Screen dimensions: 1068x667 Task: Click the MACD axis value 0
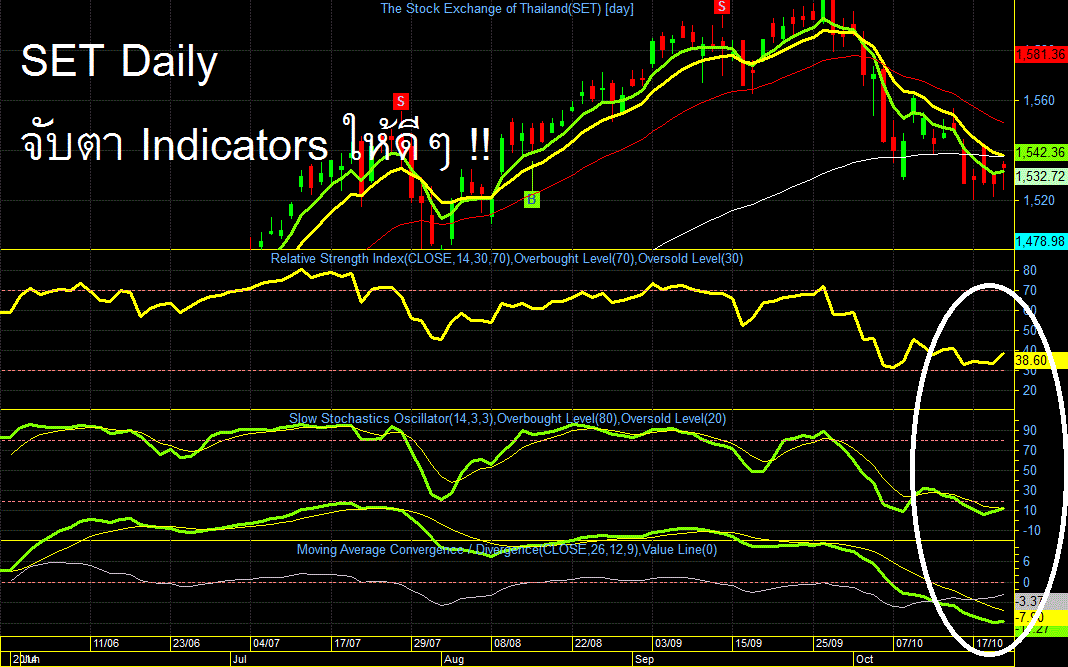tap(1026, 583)
